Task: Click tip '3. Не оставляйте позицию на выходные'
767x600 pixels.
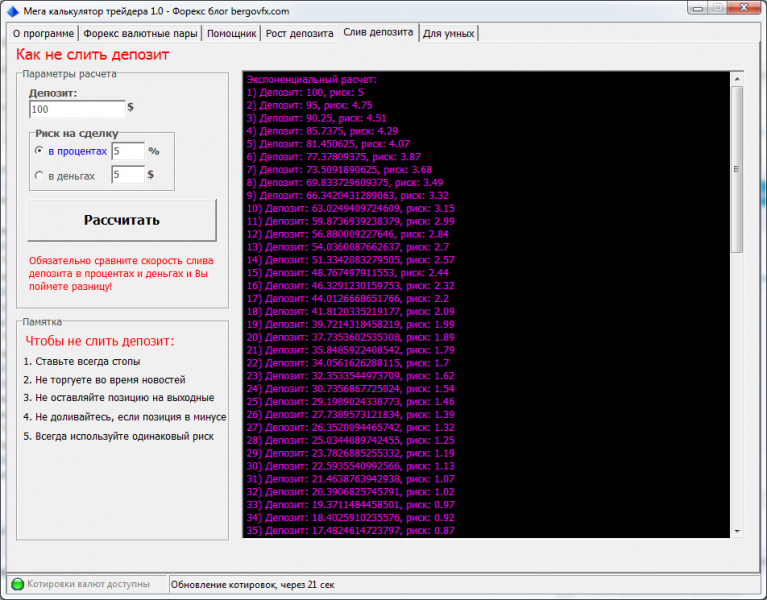Action: [x=118, y=398]
